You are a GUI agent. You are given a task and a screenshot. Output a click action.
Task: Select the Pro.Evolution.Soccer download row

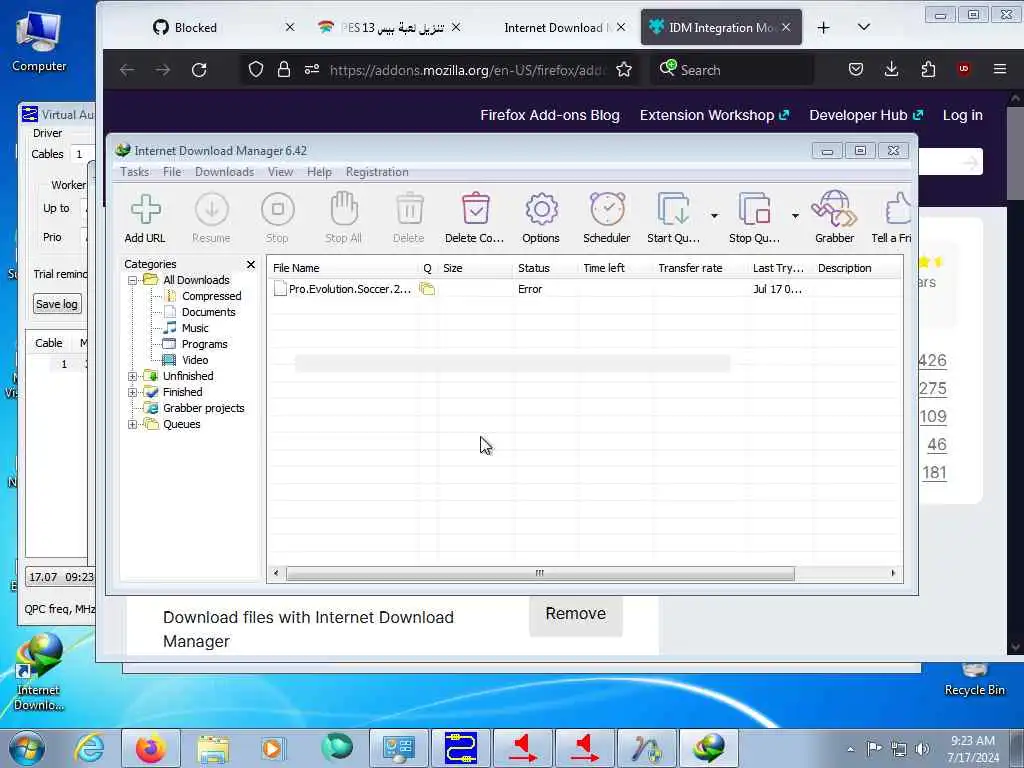point(584,289)
